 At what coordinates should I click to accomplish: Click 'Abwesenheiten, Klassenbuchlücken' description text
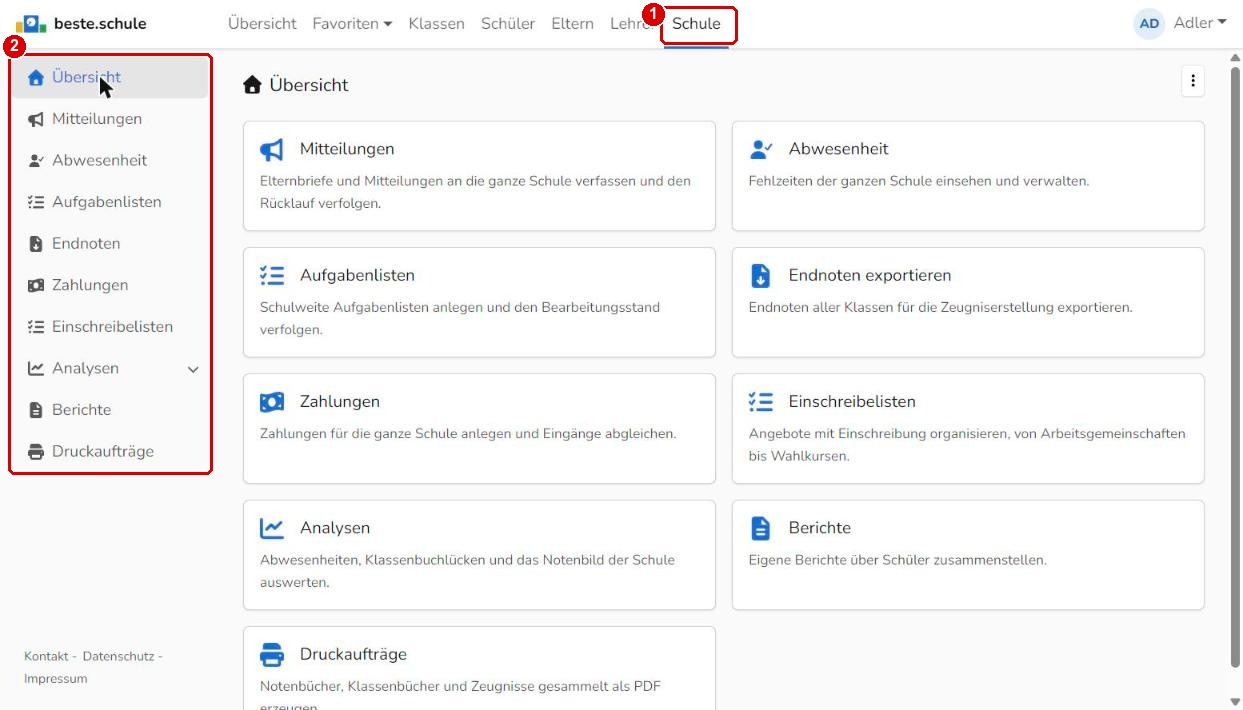tap(467, 570)
